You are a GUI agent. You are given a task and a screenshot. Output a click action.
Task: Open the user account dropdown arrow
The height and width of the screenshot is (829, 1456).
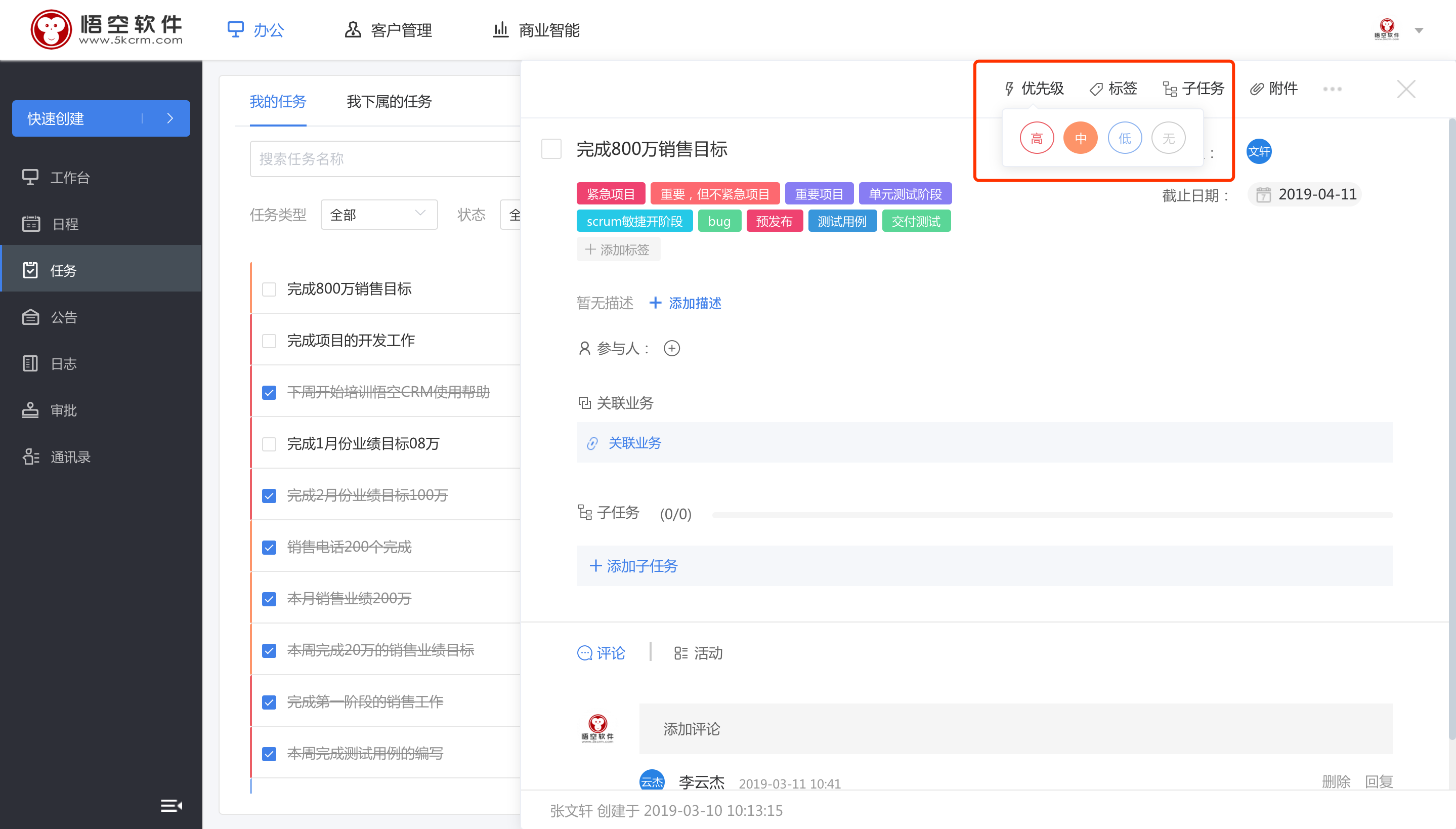click(1419, 31)
